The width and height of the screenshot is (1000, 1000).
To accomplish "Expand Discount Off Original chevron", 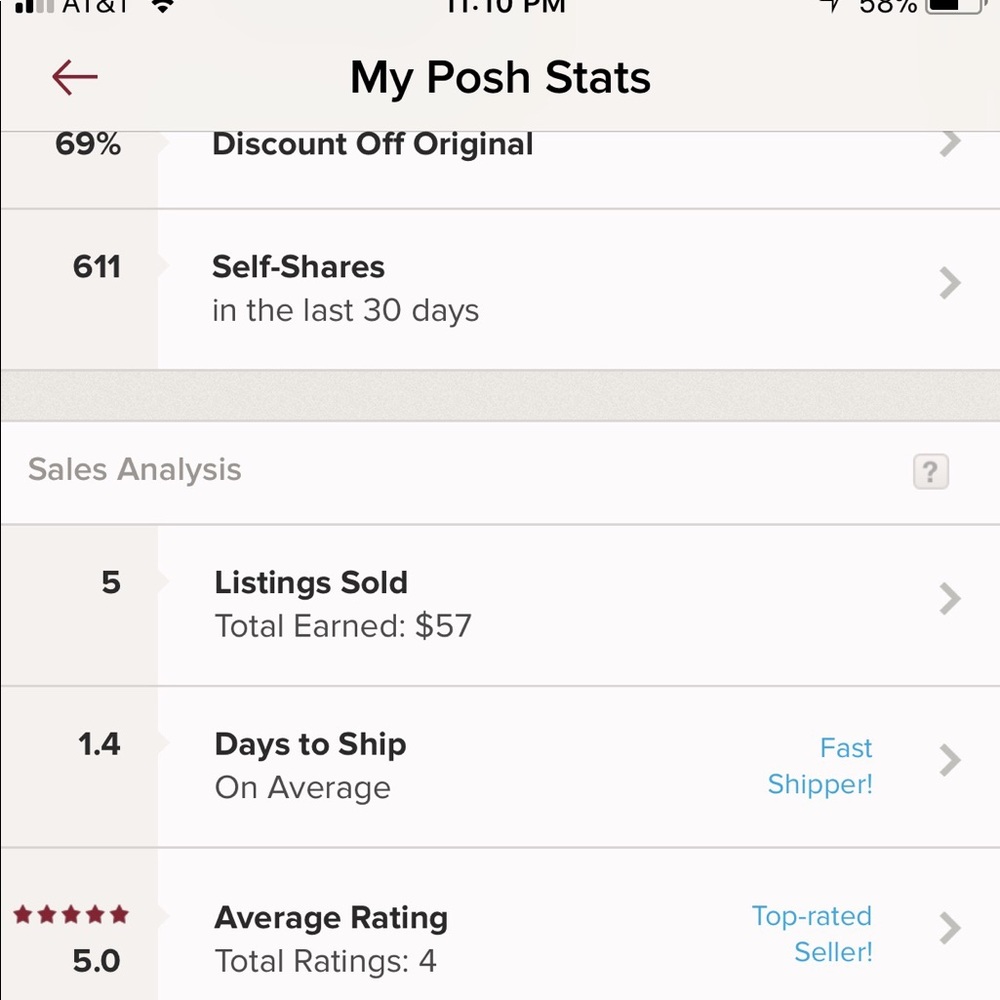I will pyautogui.click(x=949, y=144).
